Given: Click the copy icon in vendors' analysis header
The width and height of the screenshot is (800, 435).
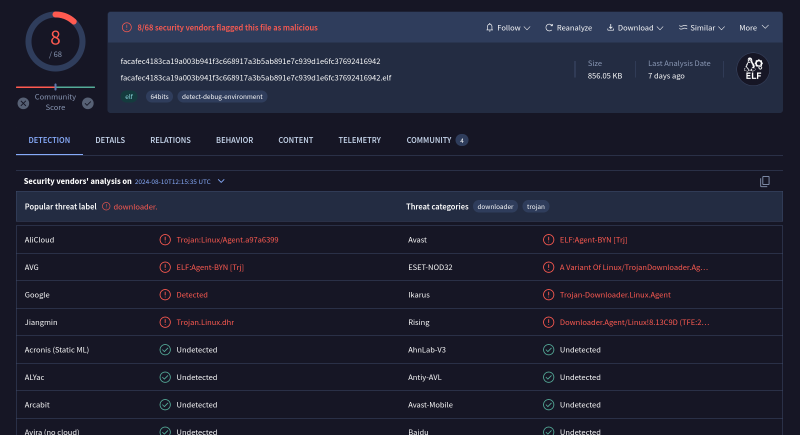Looking at the screenshot, I should pos(765,181).
